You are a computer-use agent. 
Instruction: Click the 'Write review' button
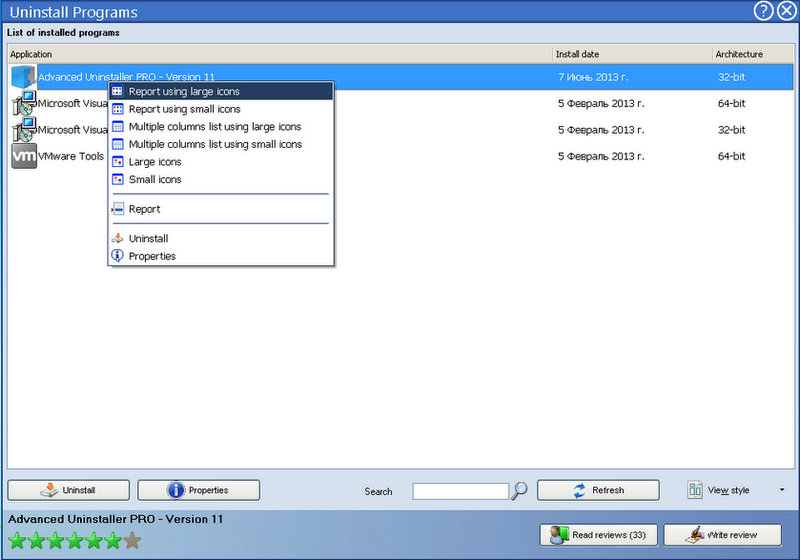pos(722,535)
